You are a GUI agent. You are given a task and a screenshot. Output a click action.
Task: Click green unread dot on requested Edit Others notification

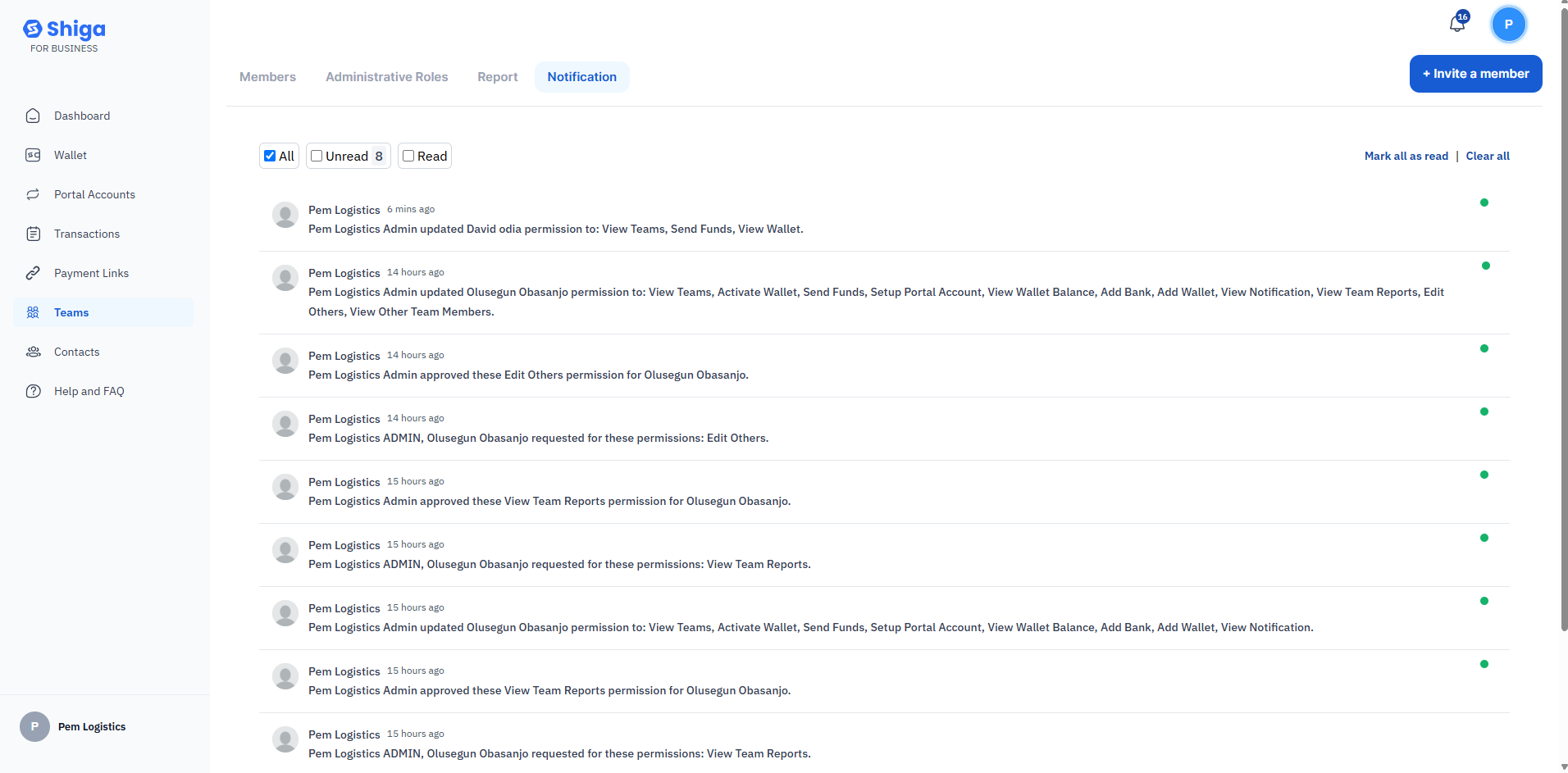1484,412
